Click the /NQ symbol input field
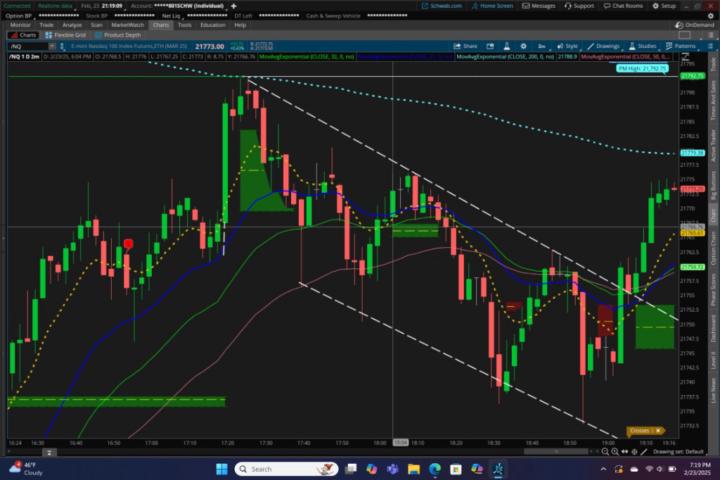The width and height of the screenshot is (720, 480). 28,46
